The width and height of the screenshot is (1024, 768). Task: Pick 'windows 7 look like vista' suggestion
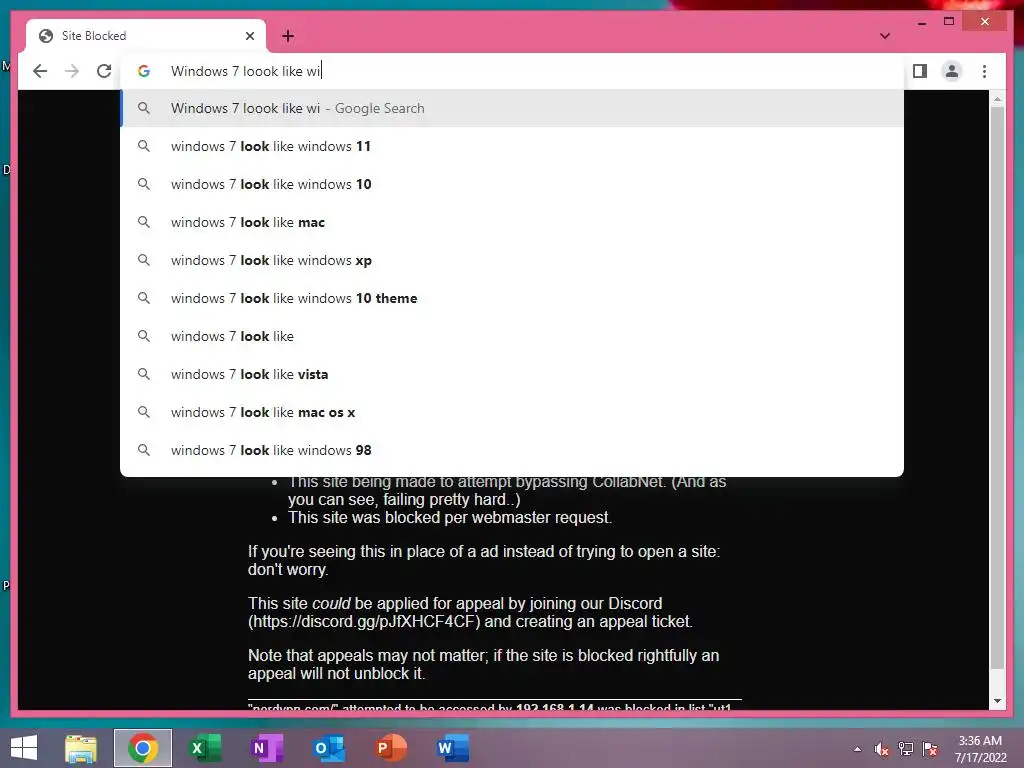[x=512, y=374]
